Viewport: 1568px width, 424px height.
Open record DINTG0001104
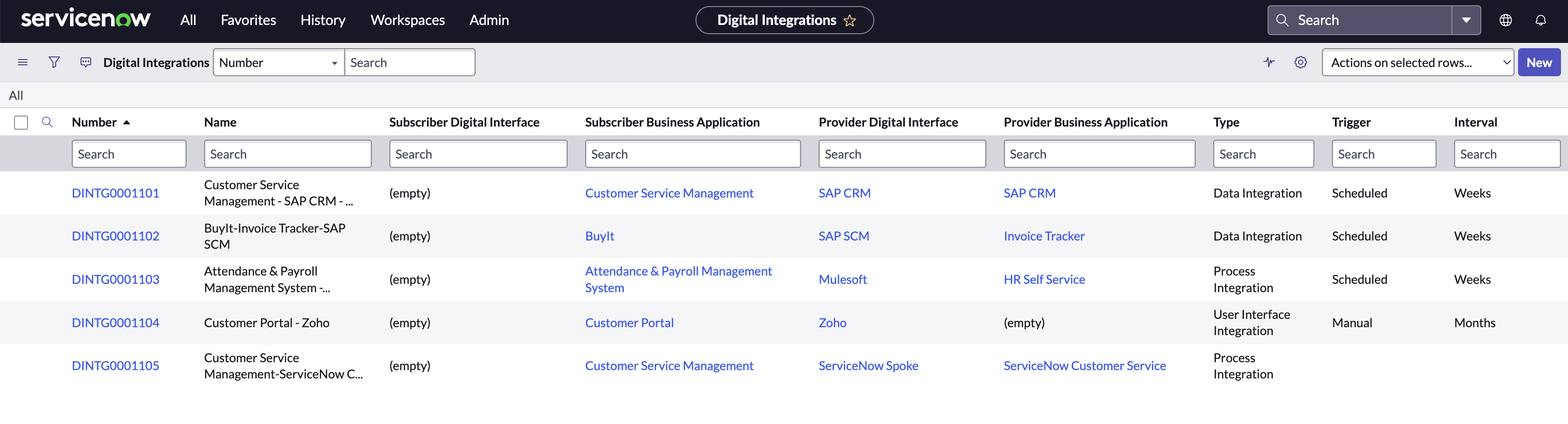[116, 322]
